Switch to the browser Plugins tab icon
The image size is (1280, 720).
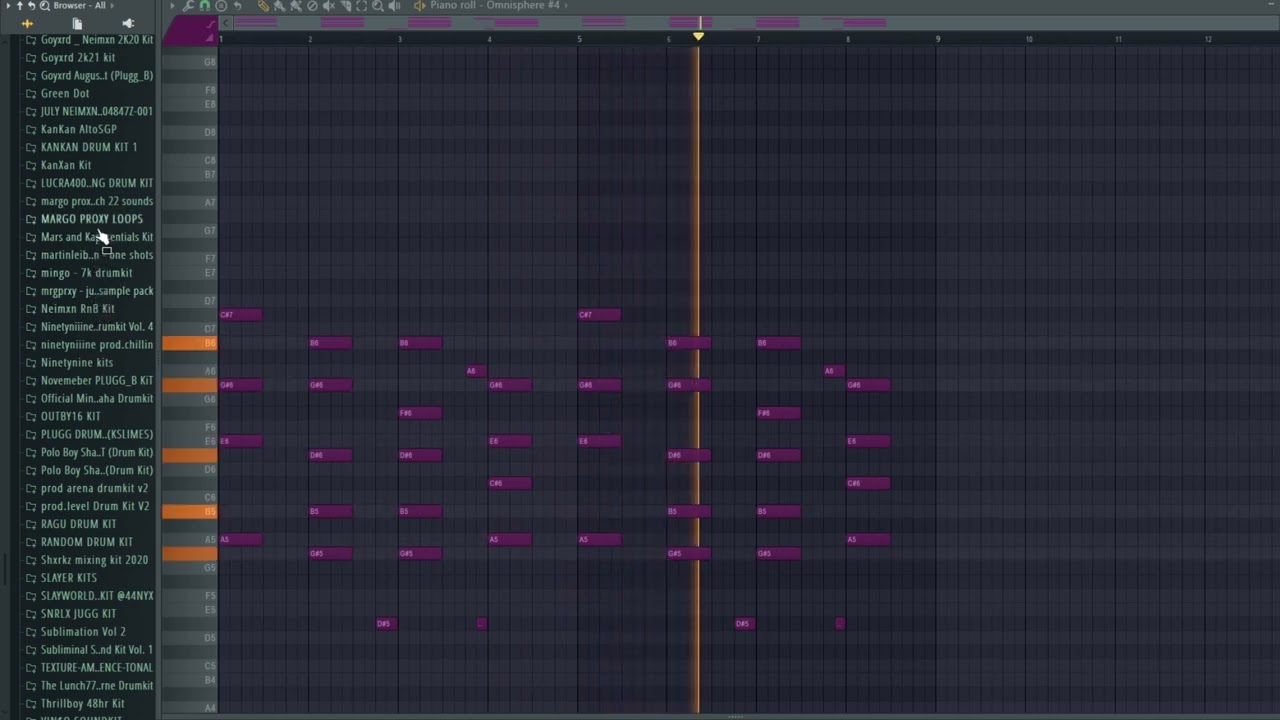127,23
